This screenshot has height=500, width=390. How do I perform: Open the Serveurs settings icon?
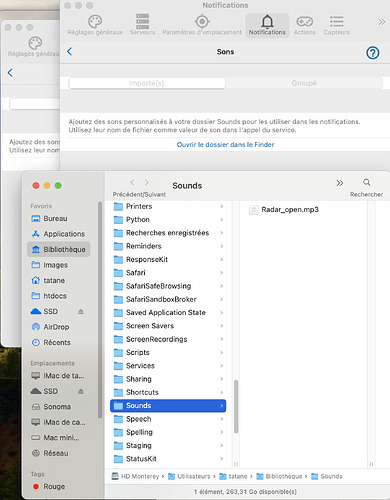click(142, 21)
